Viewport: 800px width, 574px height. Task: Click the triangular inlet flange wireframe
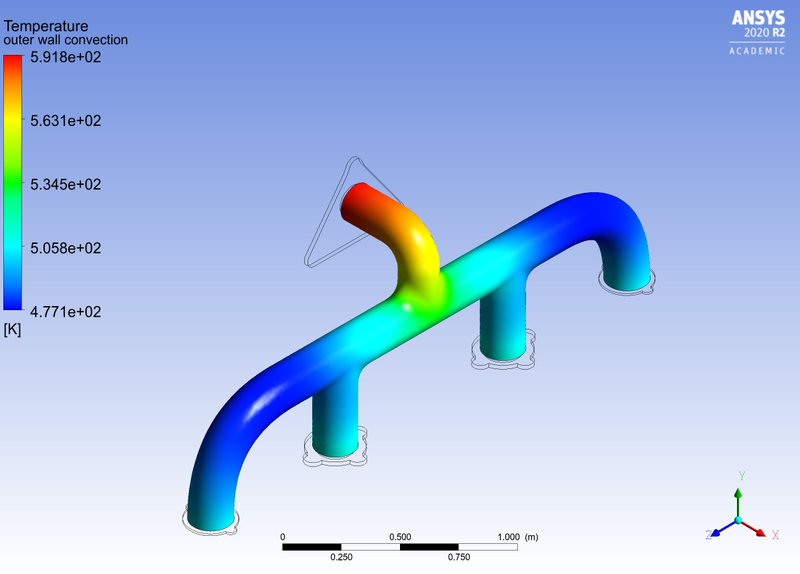(352, 214)
